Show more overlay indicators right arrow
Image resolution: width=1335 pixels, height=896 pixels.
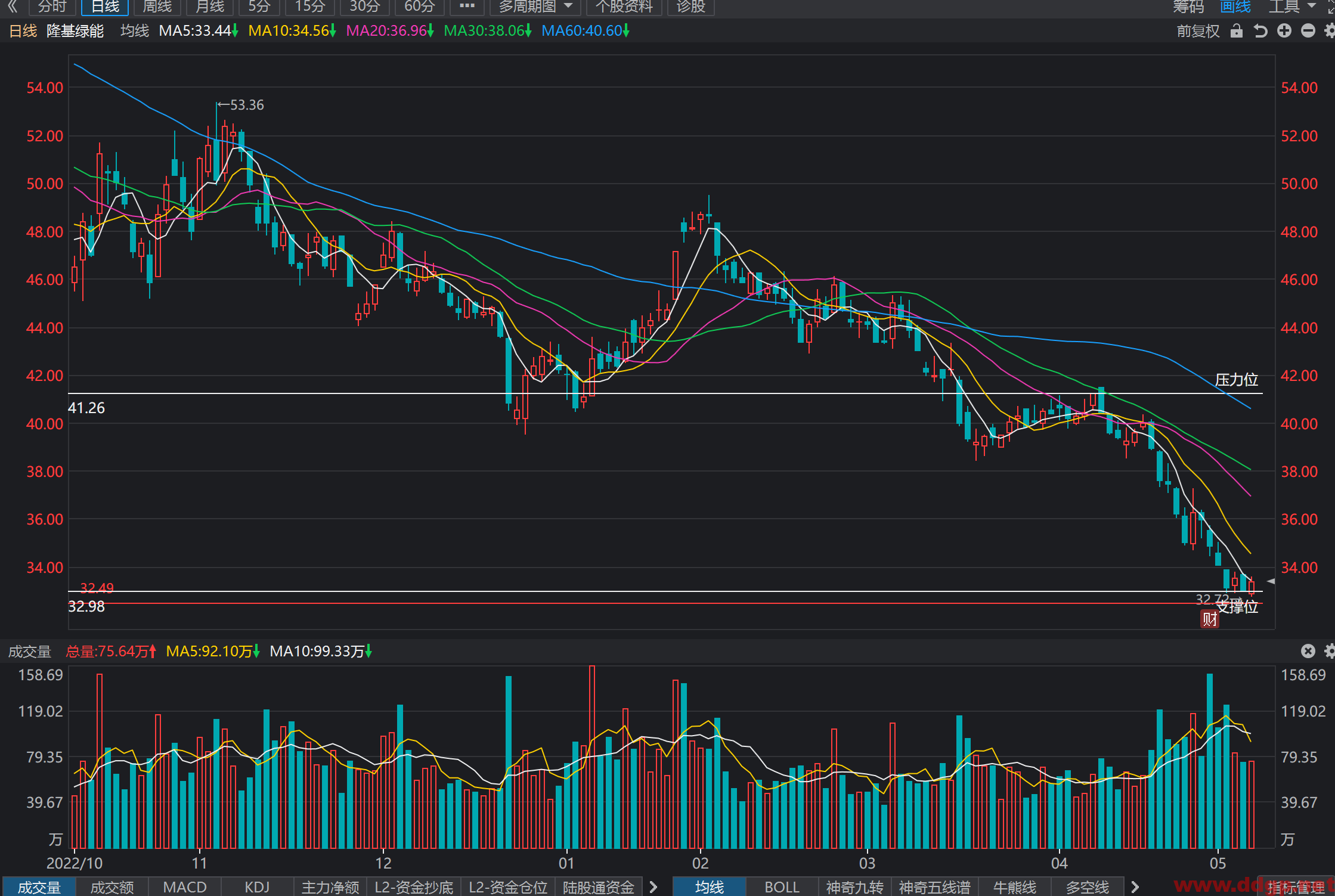click(1135, 887)
